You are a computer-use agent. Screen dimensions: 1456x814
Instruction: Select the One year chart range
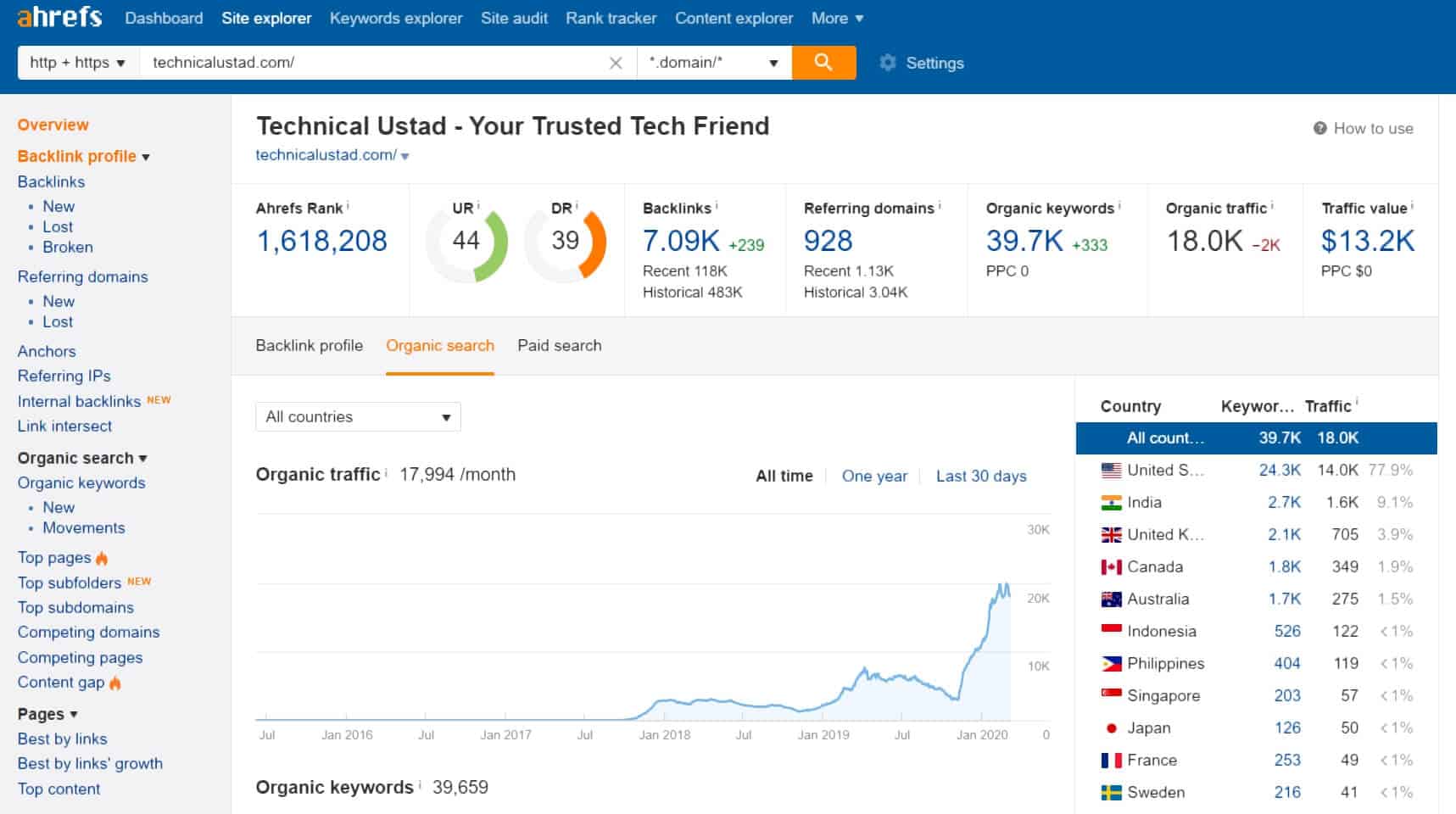click(874, 476)
